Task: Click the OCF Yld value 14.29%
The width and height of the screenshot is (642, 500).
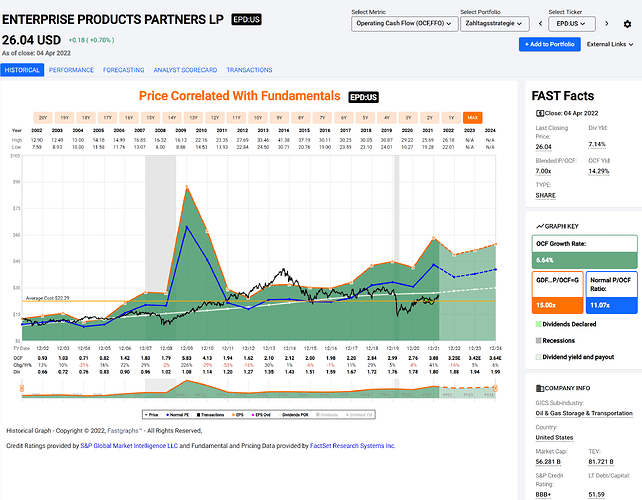Action: pyautogui.click(x=599, y=171)
